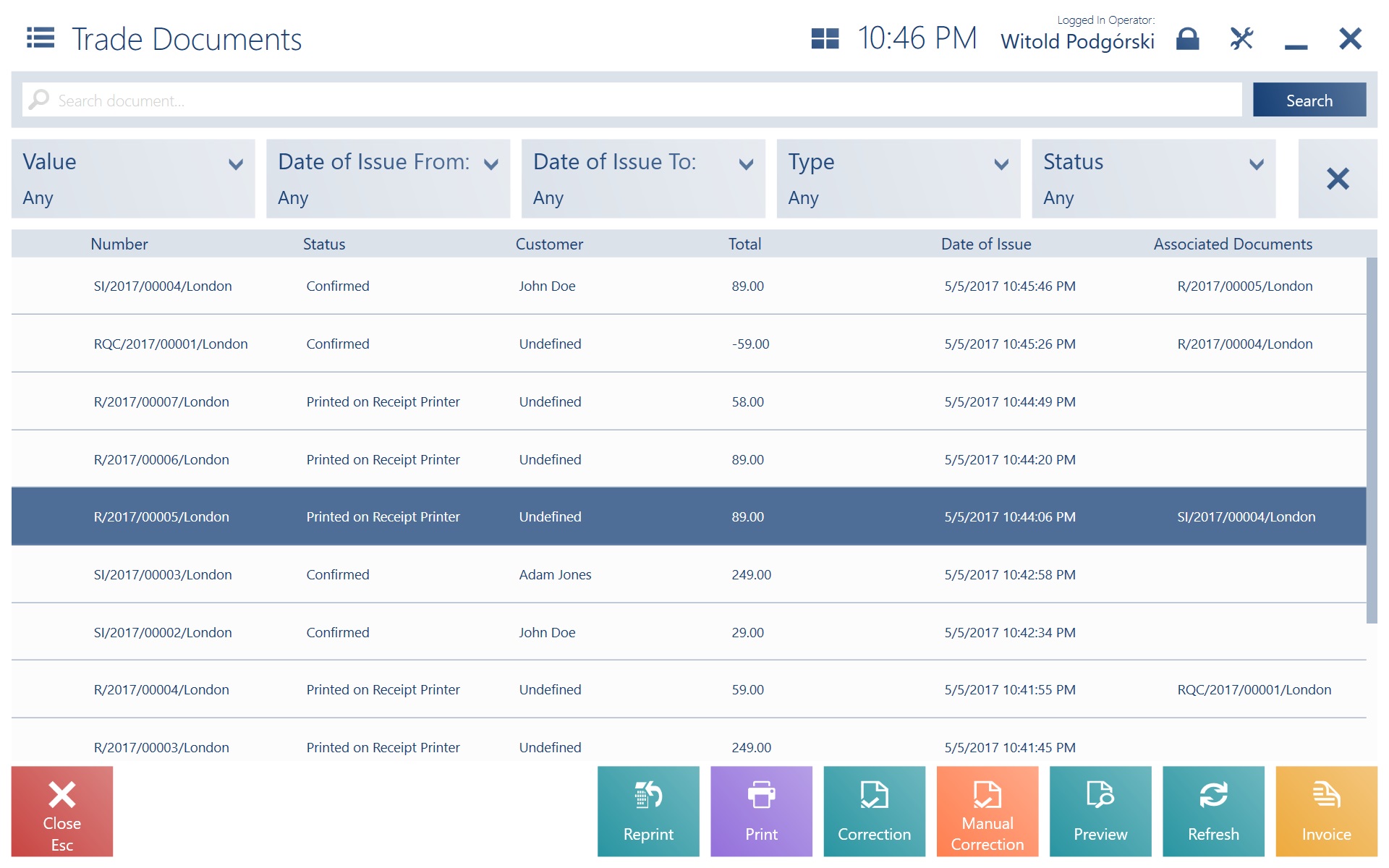Generate an Invoice for selected receipt

(1326, 811)
